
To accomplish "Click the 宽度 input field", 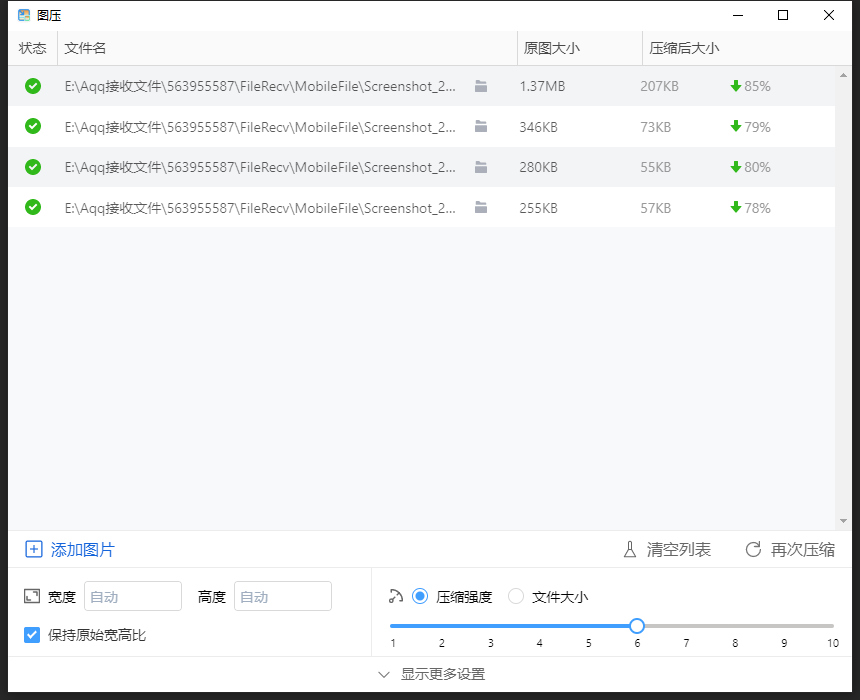I will 133,597.
